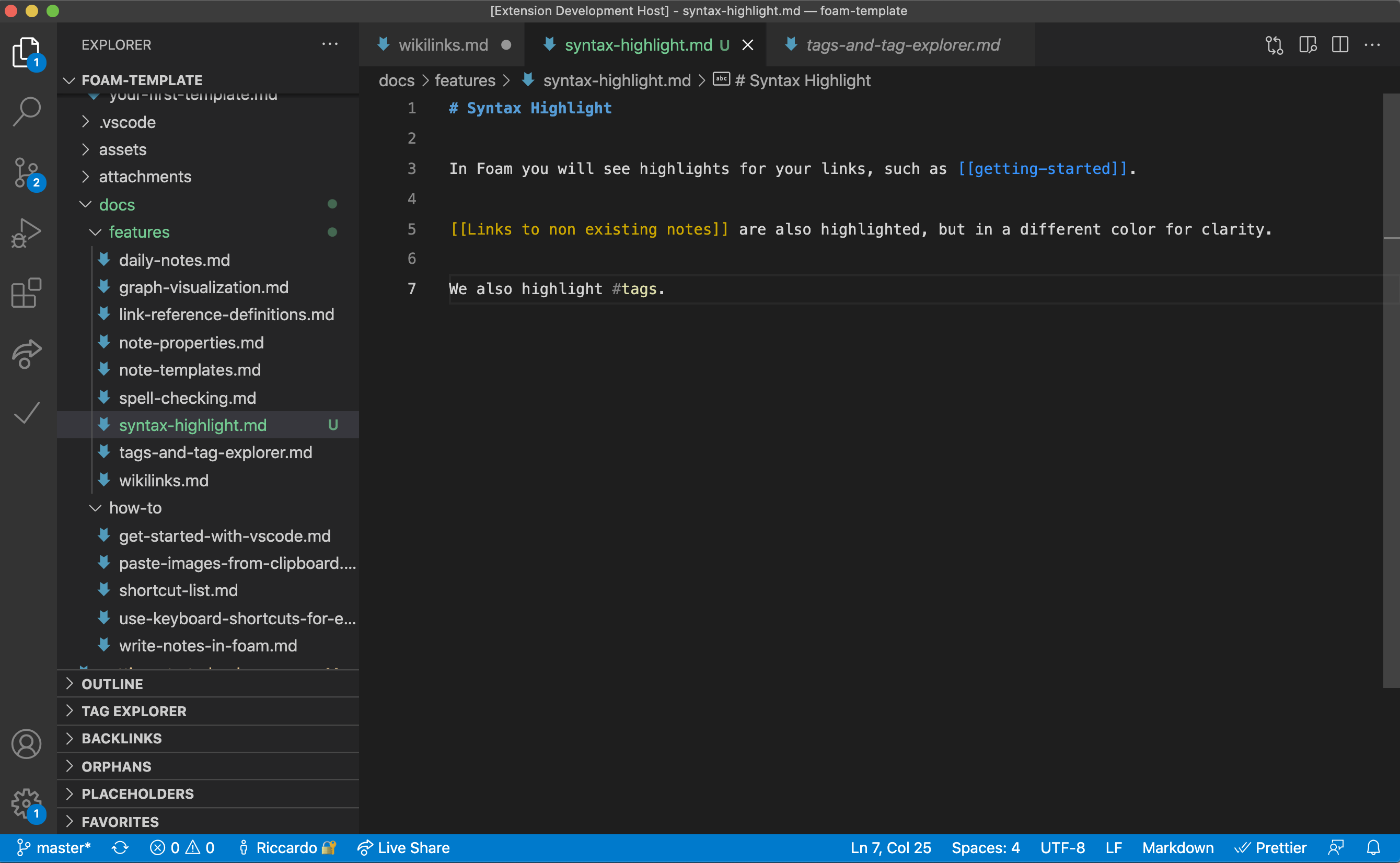The height and width of the screenshot is (863, 1400).
Task: Click the Source Control icon in sidebar
Action: point(27,170)
